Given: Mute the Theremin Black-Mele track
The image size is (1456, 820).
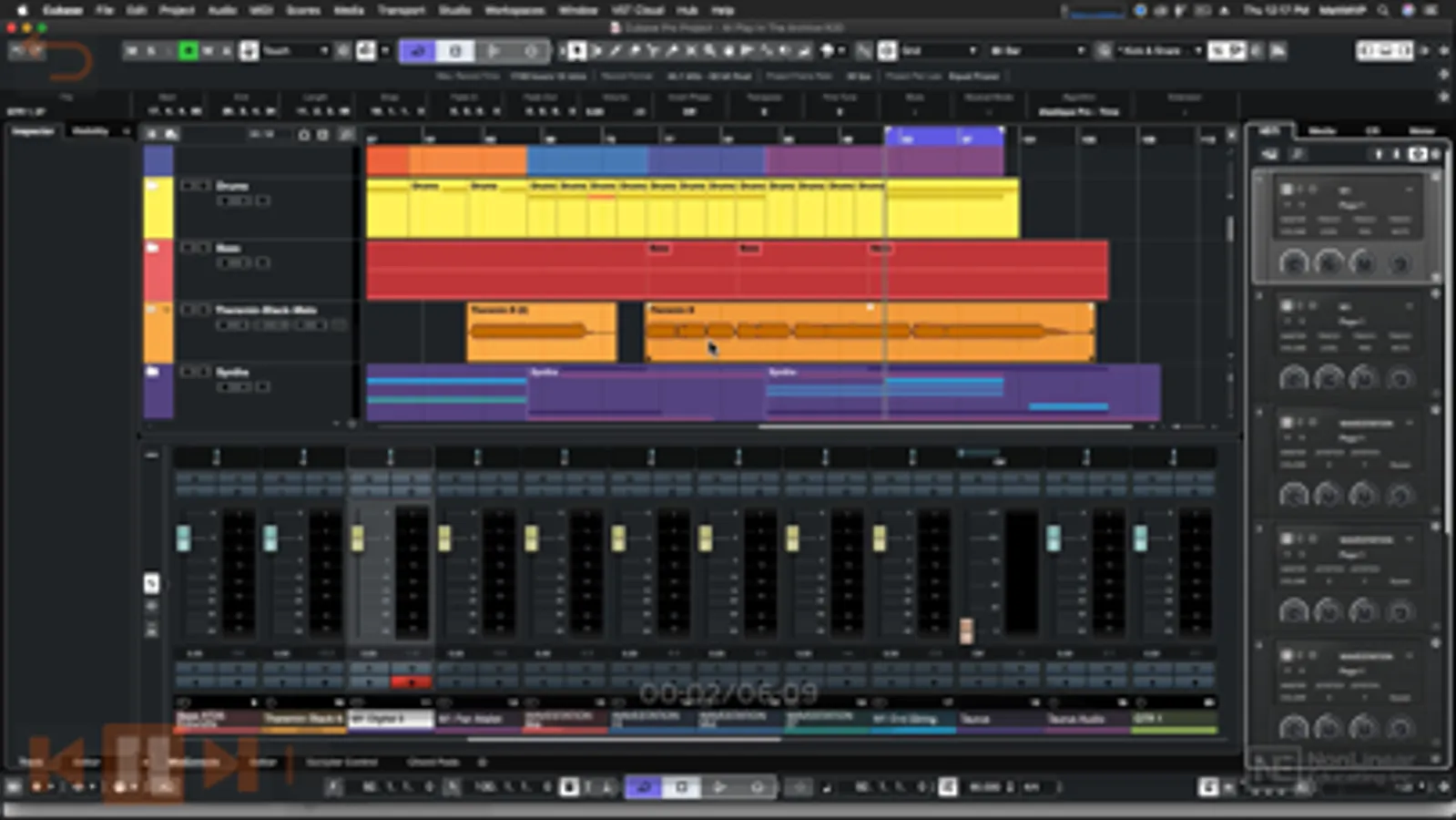Looking at the screenshot, I should pyautogui.click(x=188, y=310).
